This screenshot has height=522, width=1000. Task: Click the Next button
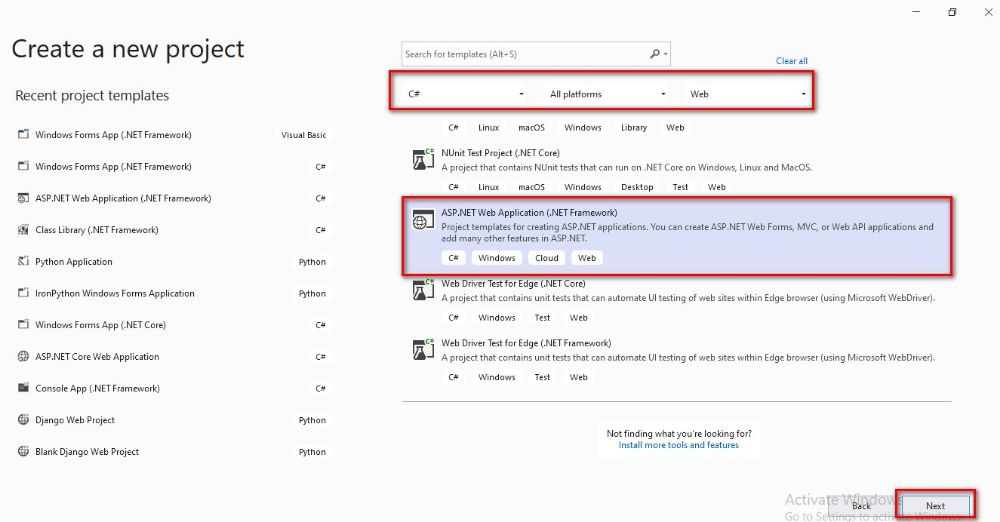click(936, 505)
